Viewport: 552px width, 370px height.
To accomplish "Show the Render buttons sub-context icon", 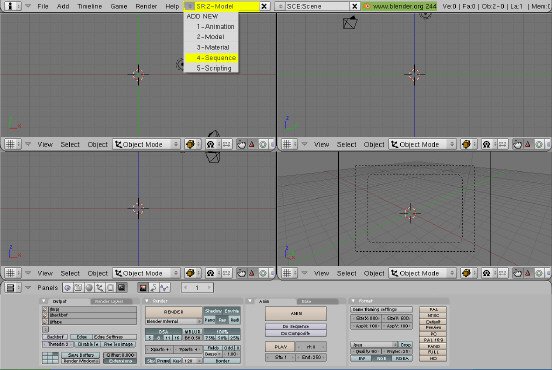I will point(143,288).
